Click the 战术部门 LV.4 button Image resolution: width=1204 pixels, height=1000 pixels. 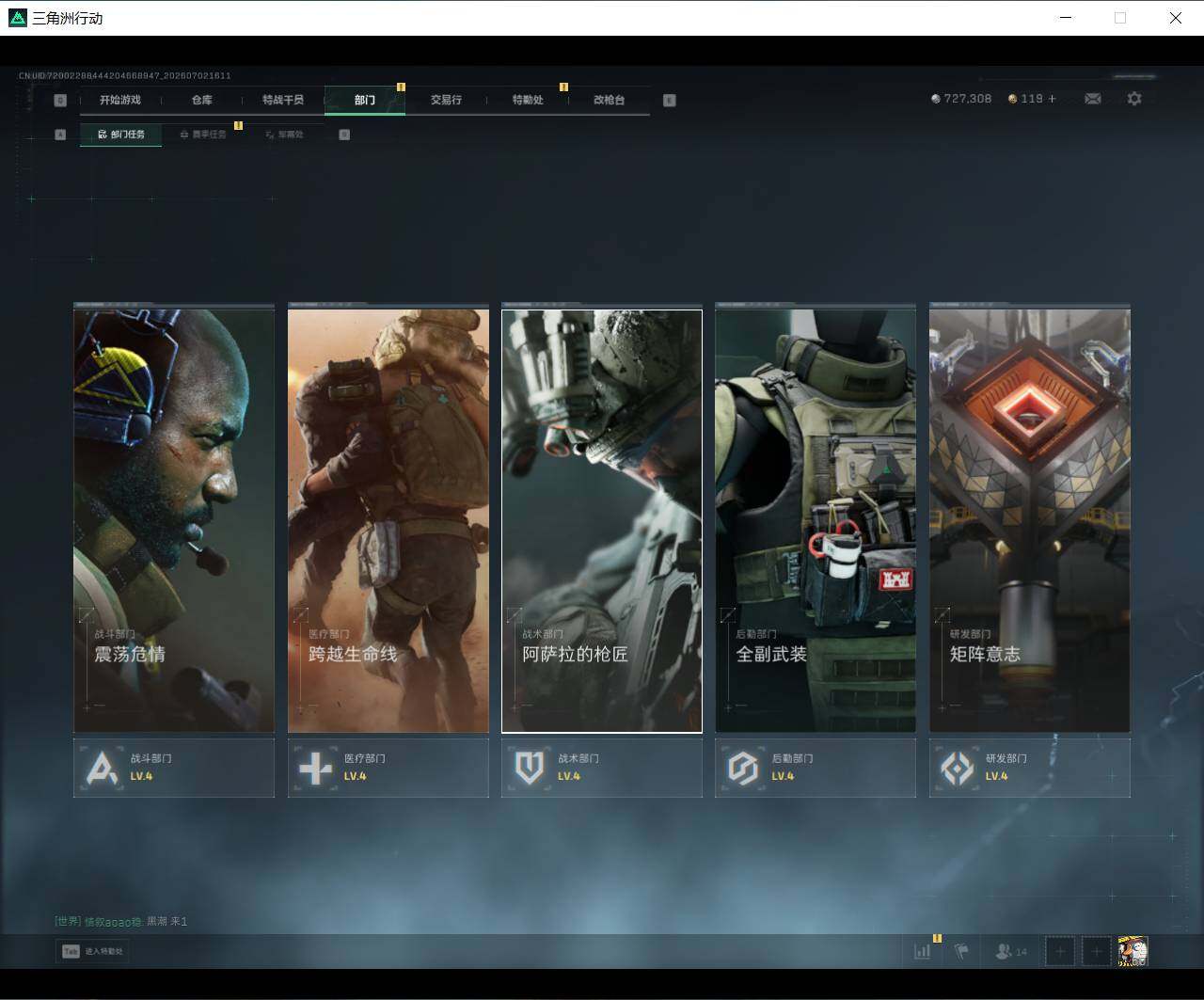coord(602,768)
